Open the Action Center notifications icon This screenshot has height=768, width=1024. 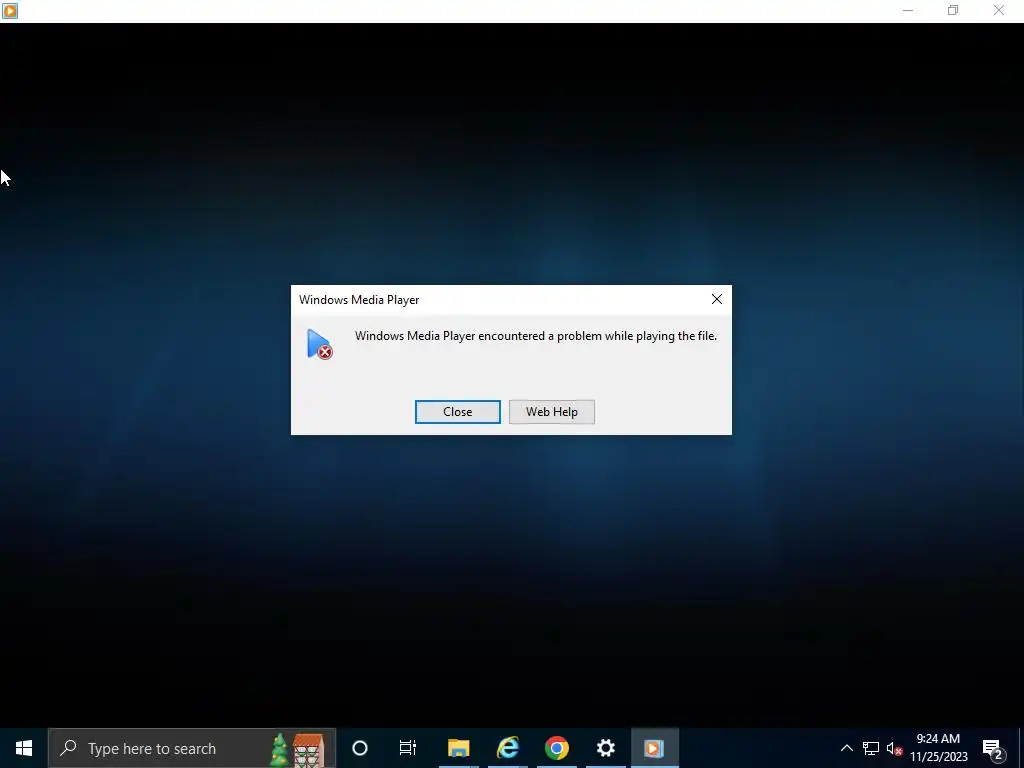(993, 748)
